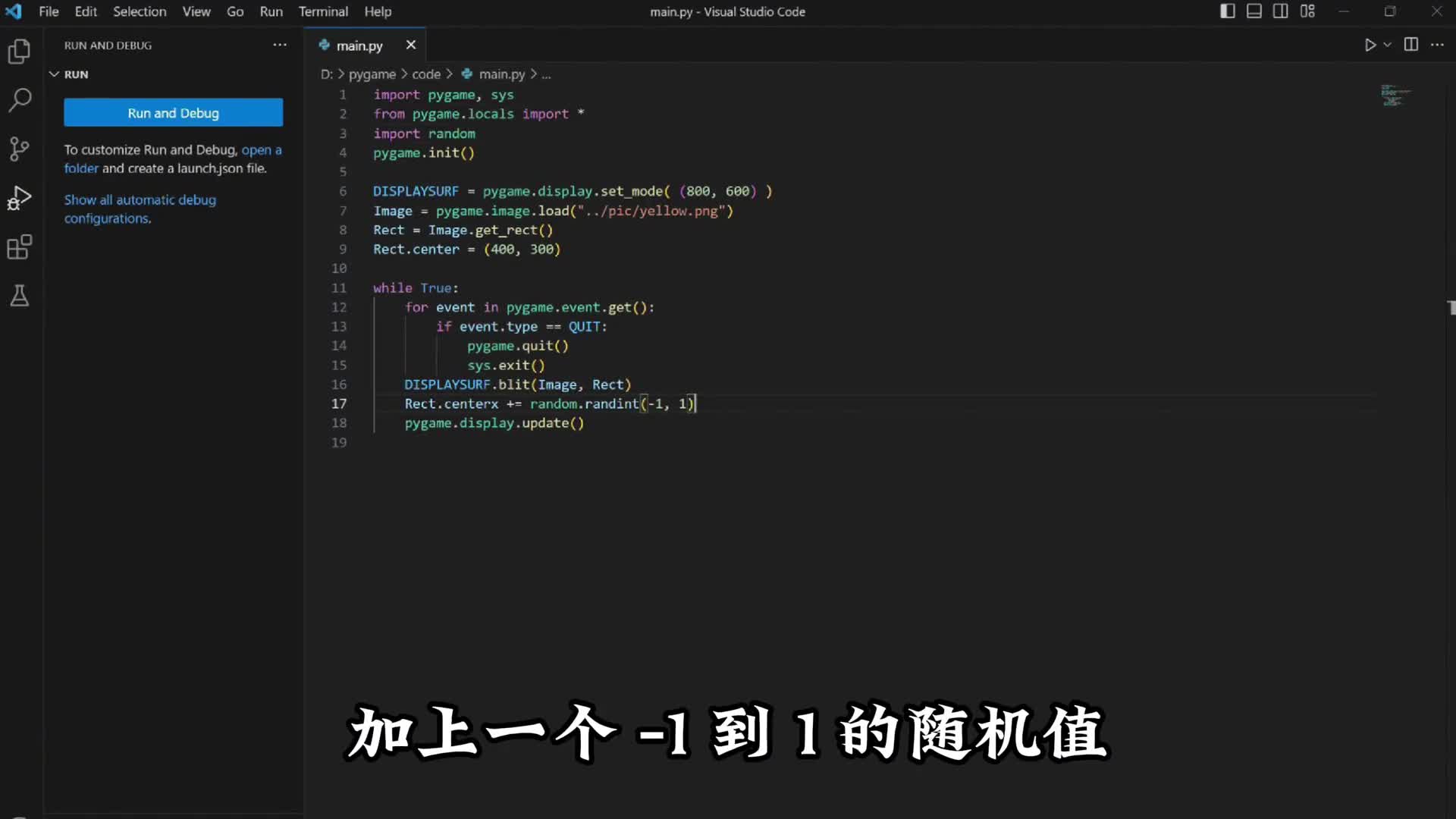Open the run configuration dropdown arrow
Viewport: 1456px width, 819px height.
[1386, 45]
